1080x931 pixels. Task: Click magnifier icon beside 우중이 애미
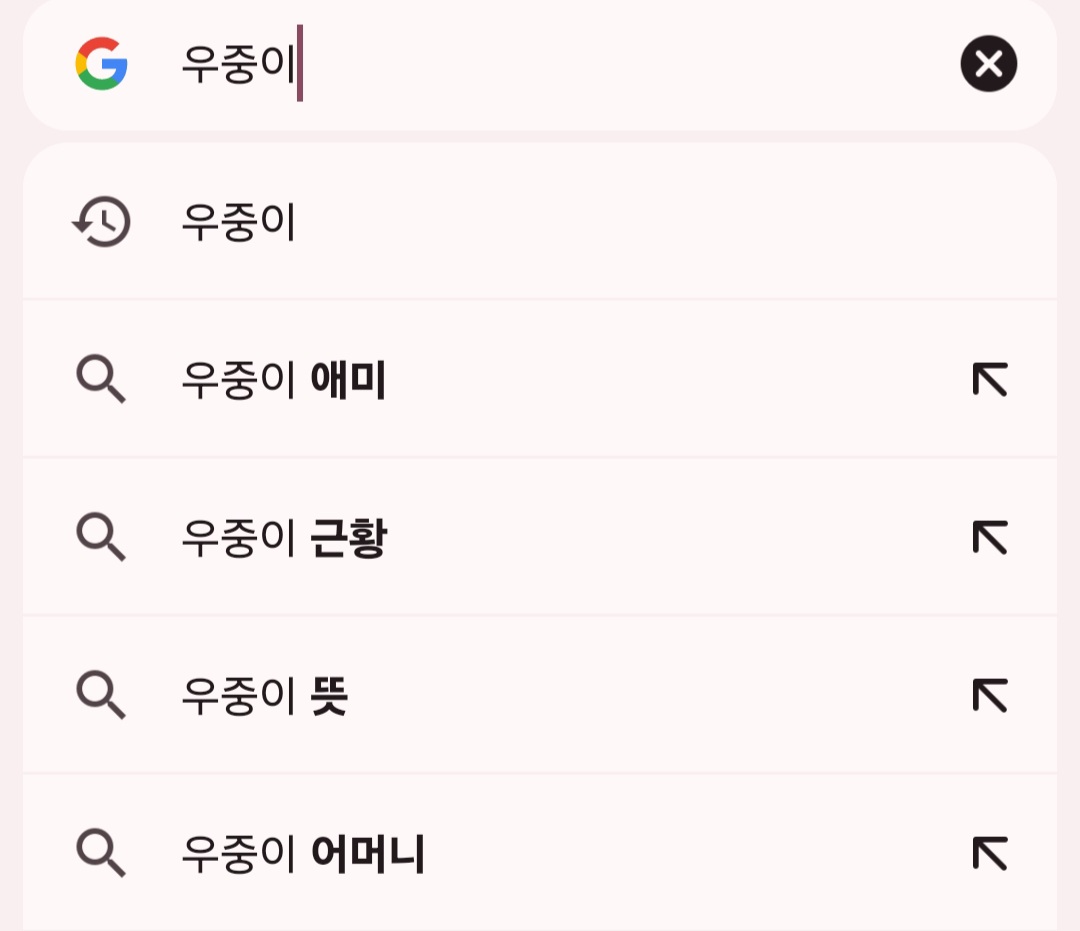[101, 380]
